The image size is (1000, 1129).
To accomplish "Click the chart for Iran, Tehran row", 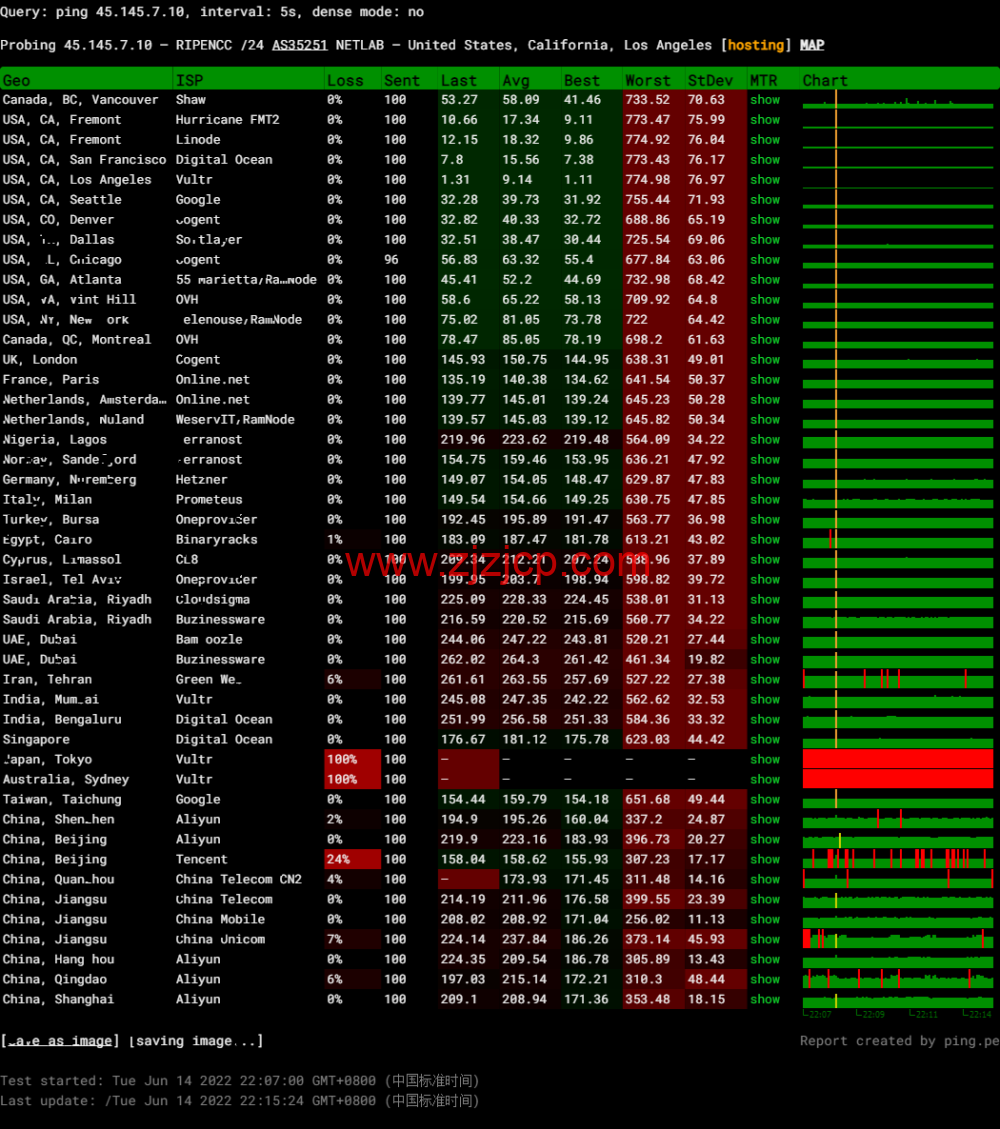I will pos(897,680).
